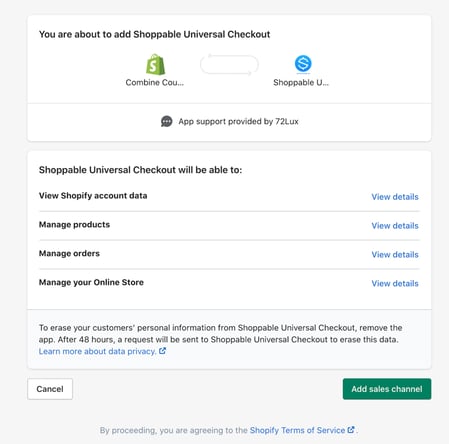Click the green Shopify bag icon

tap(155, 64)
